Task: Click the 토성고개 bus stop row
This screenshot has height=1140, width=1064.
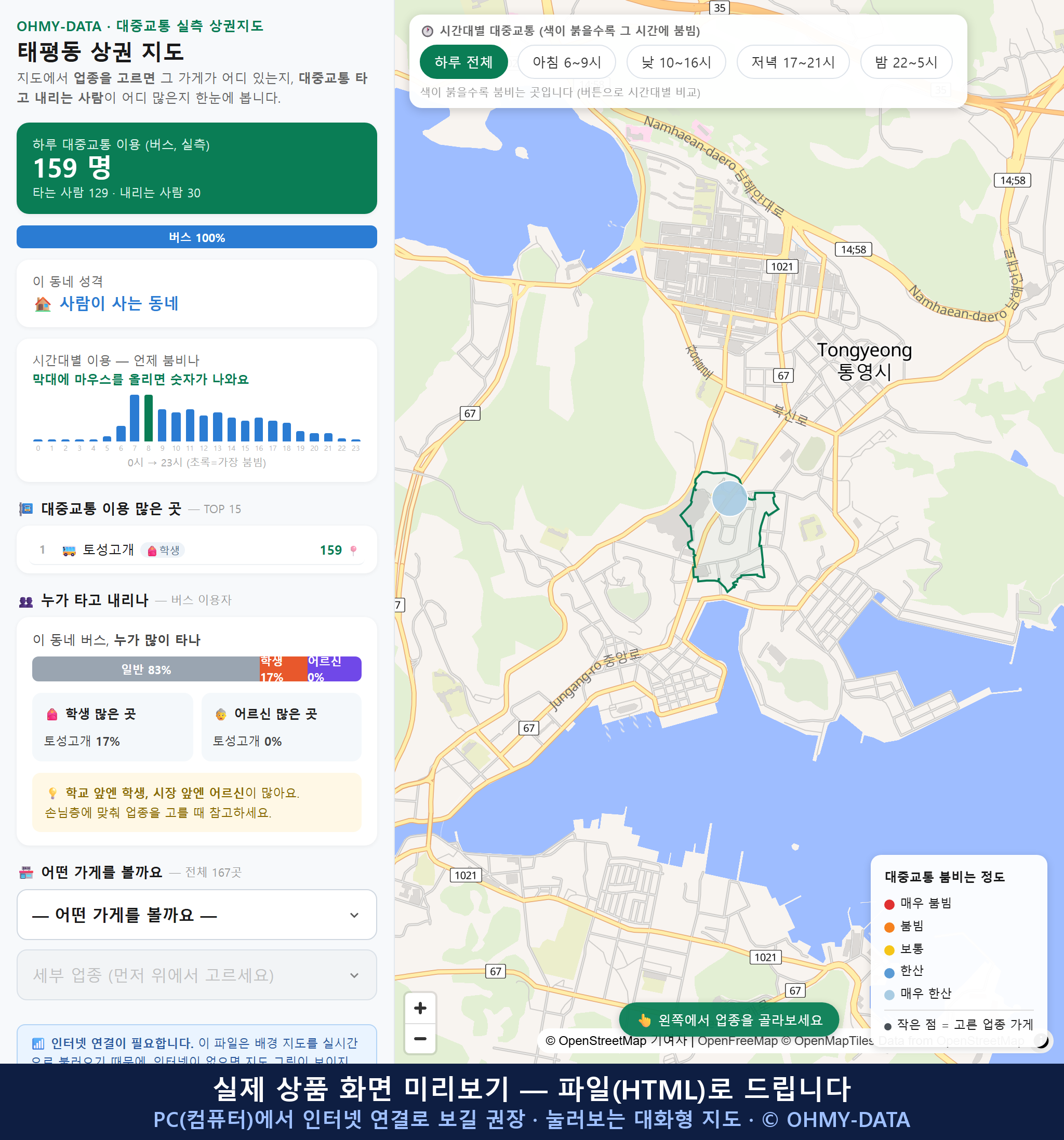Action: (x=197, y=550)
